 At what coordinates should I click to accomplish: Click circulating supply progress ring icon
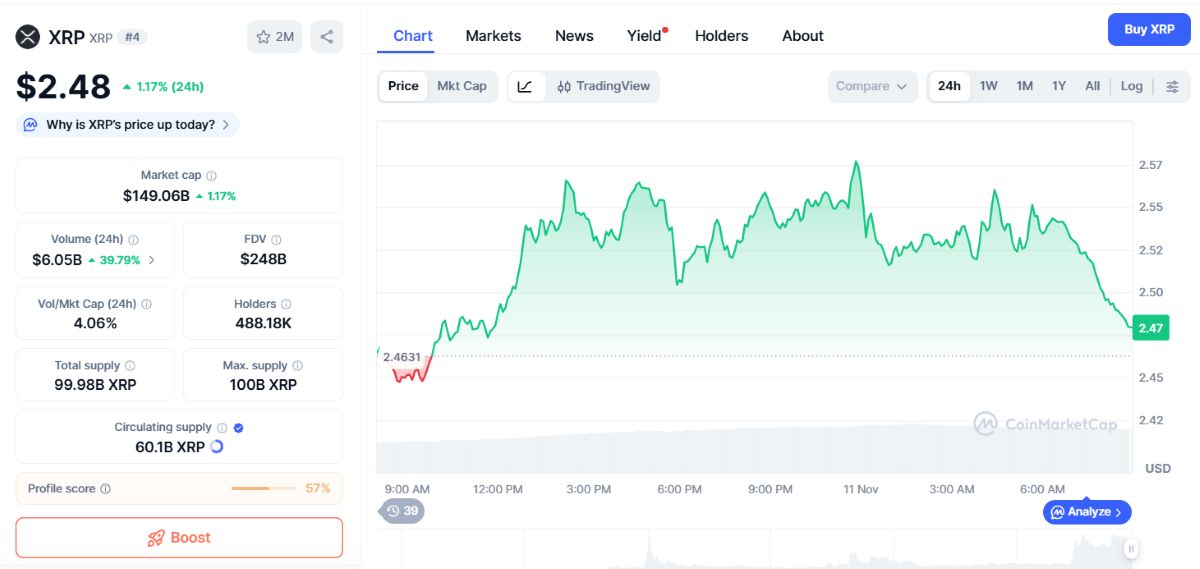(216, 447)
